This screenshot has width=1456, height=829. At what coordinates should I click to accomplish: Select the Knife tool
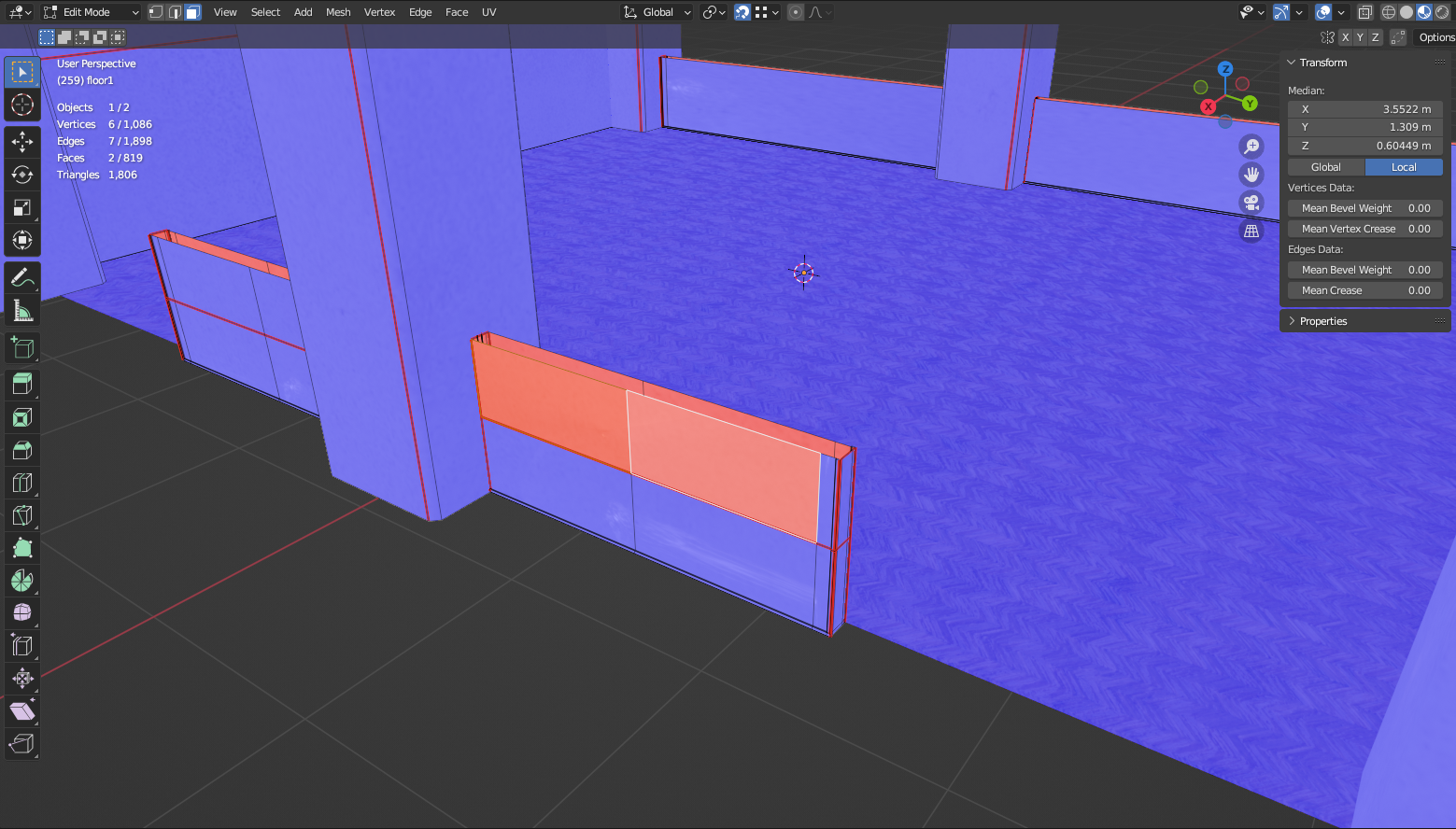click(22, 515)
